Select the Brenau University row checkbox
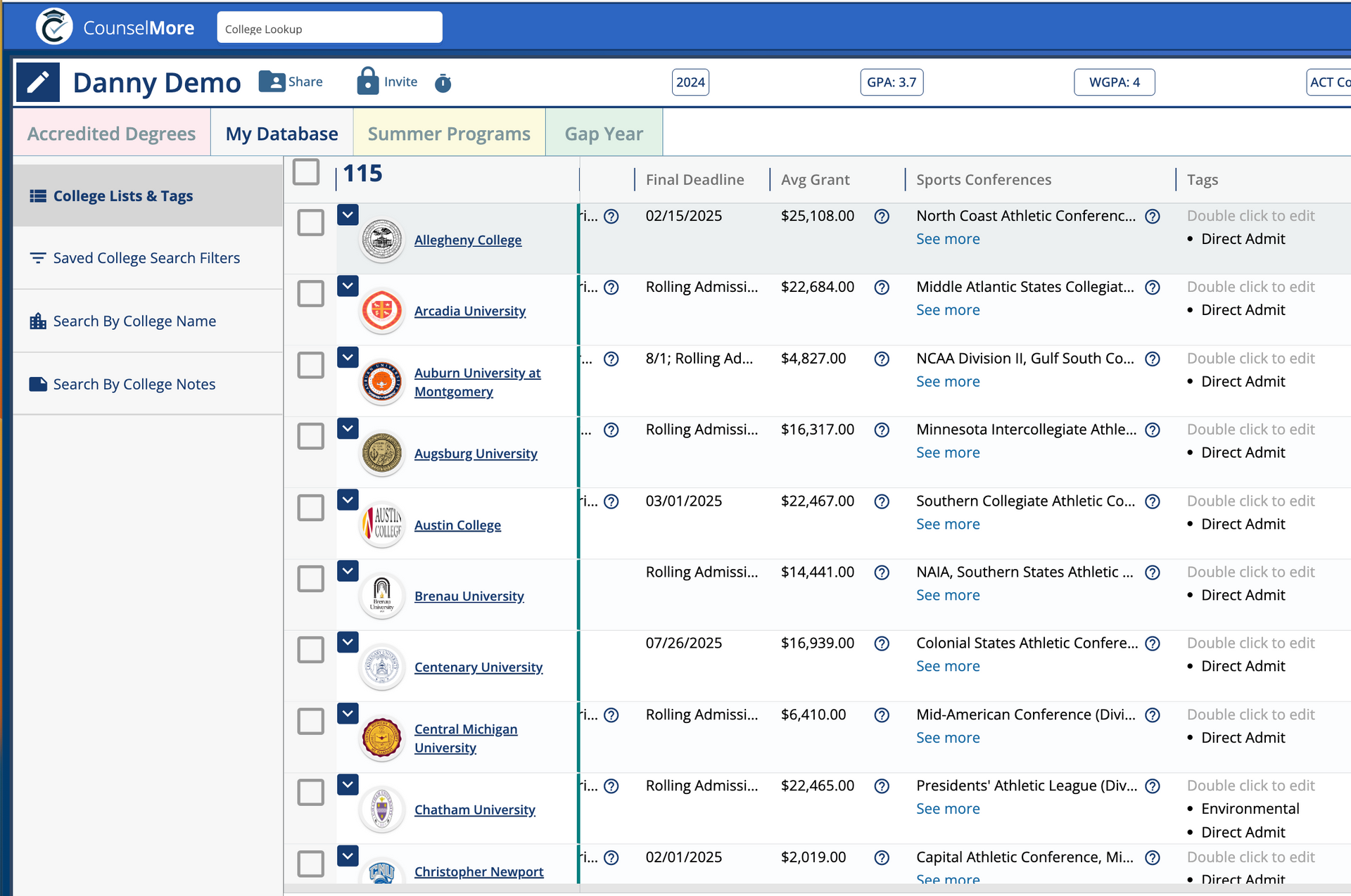The image size is (1351, 896). 310,579
